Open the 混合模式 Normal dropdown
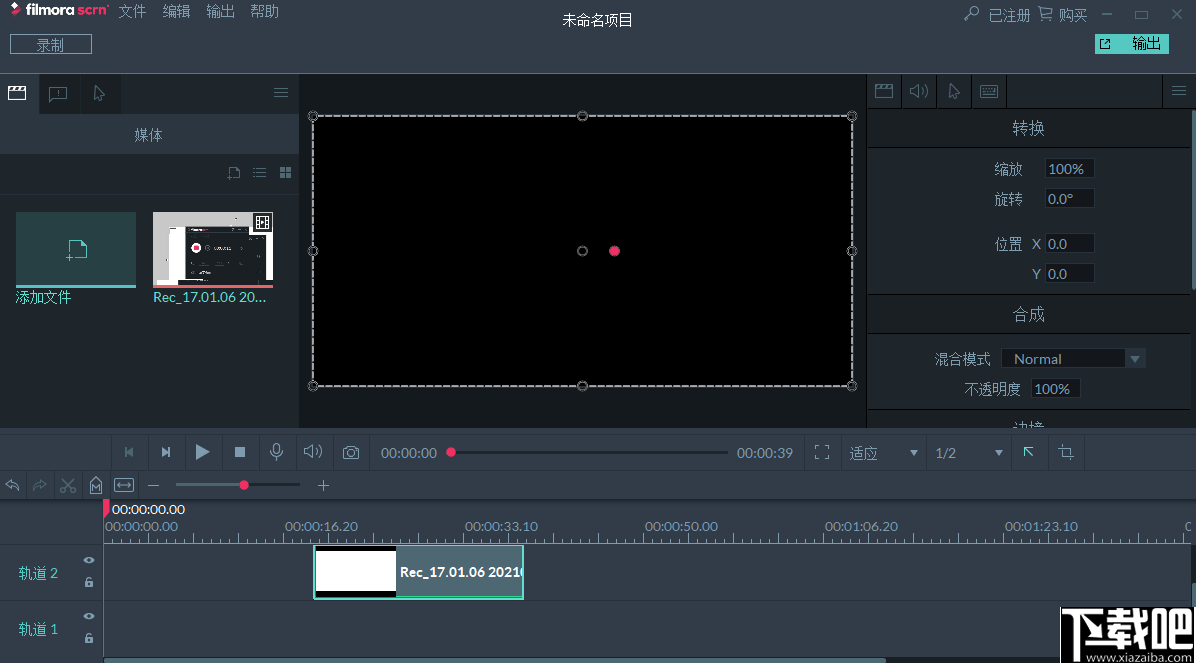 tap(1072, 358)
